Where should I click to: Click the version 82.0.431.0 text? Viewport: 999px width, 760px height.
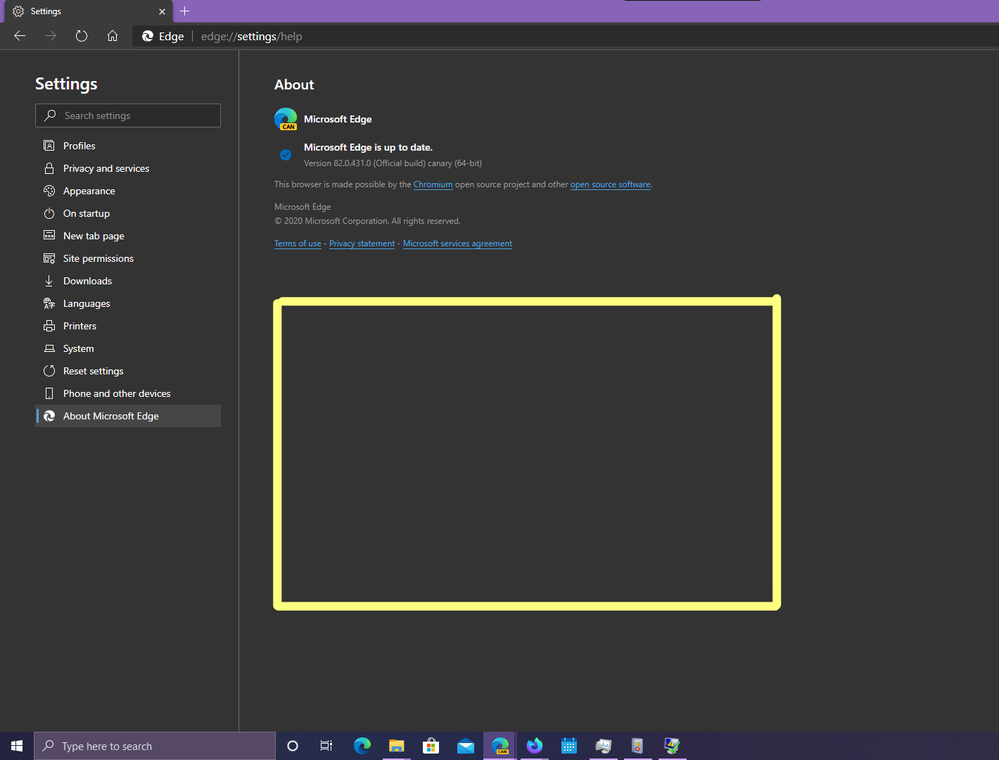point(392,163)
